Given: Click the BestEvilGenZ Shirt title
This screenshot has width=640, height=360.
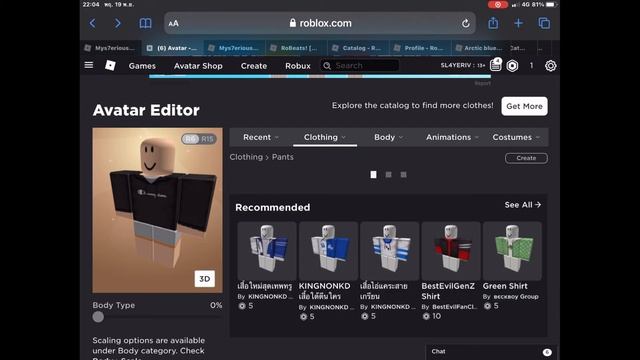Looking at the screenshot, I should (448, 291).
